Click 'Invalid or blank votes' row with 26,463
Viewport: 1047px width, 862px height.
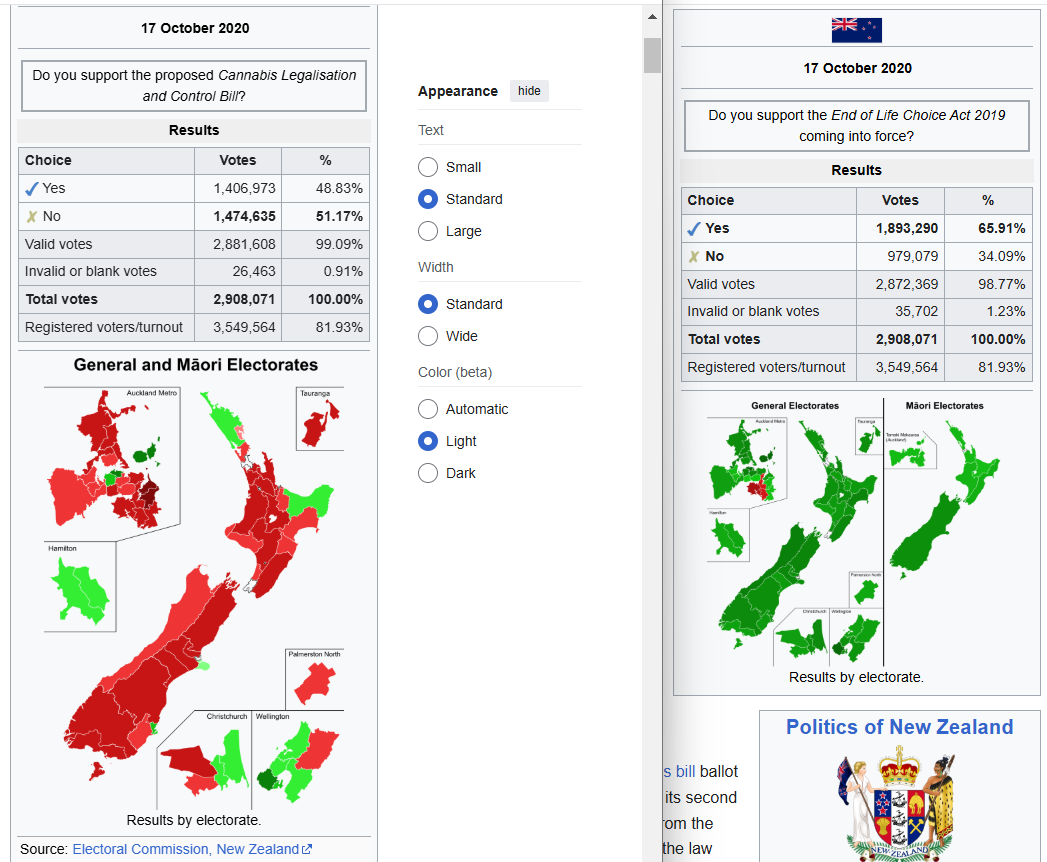click(x=194, y=272)
